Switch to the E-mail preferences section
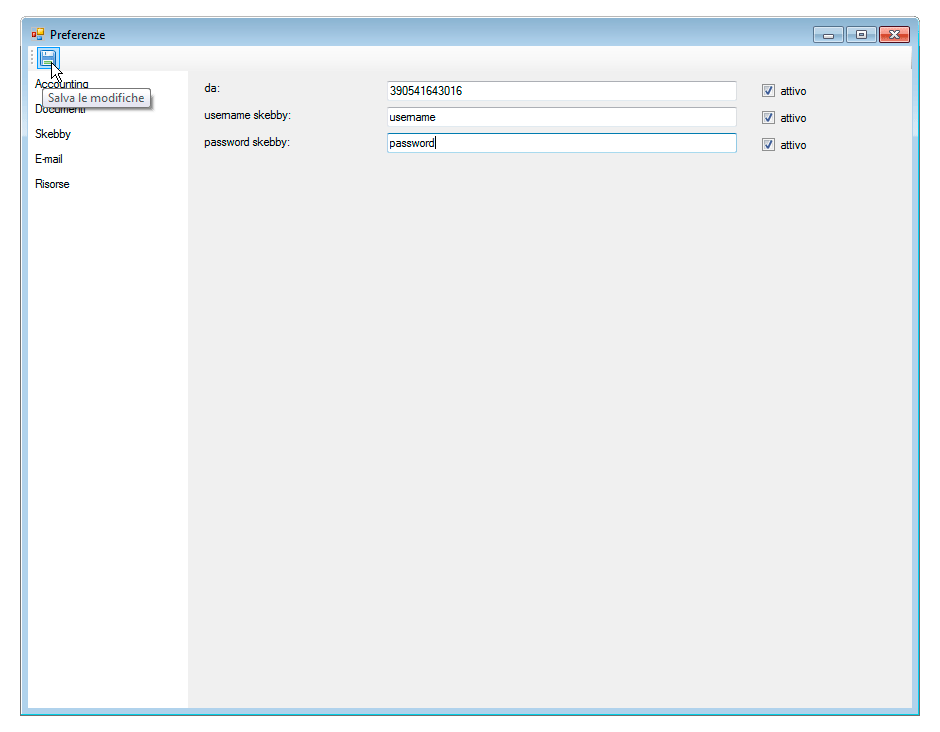Viewport: 940px width, 732px height. [49, 159]
